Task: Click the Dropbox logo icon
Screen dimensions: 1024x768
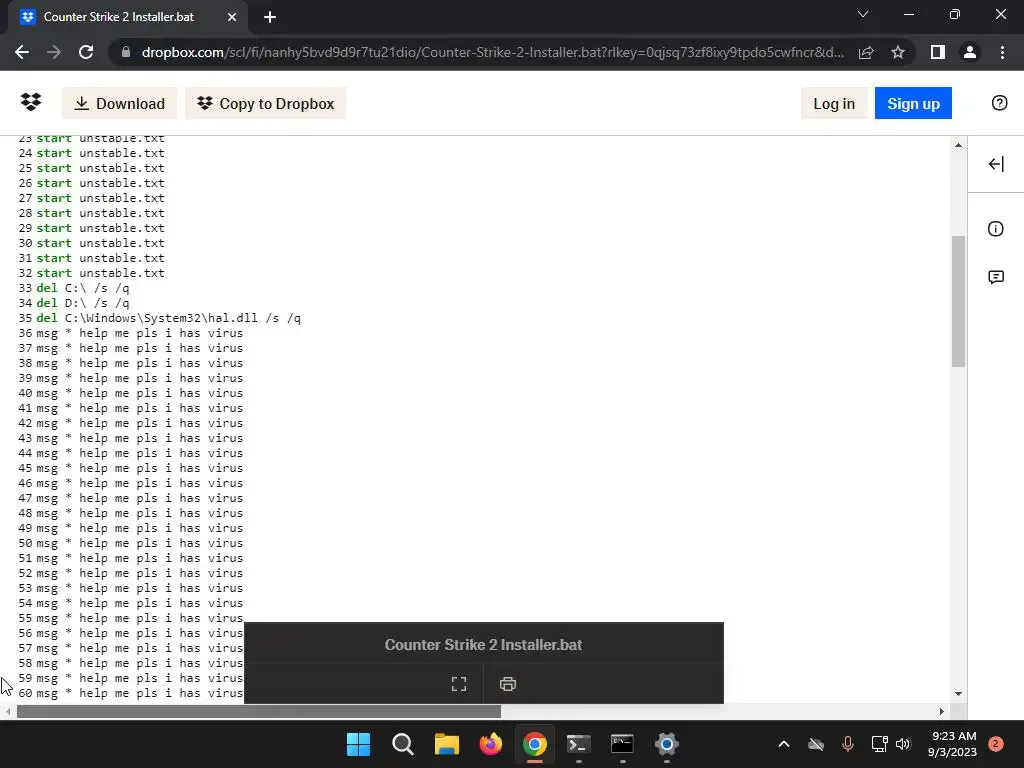Action: coord(31,103)
